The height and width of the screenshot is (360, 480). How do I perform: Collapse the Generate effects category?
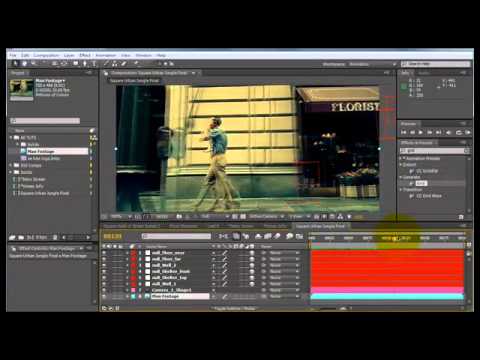click(401, 177)
